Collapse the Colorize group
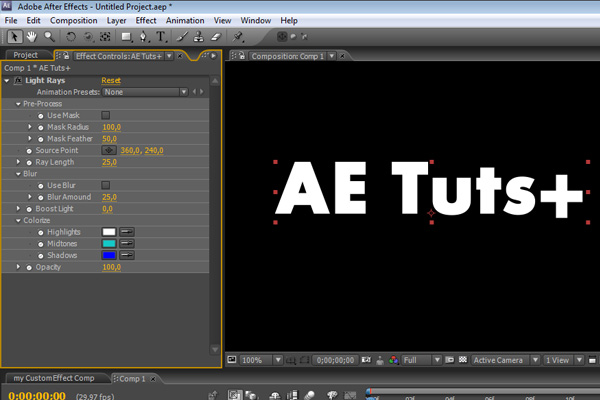 pos(18,220)
